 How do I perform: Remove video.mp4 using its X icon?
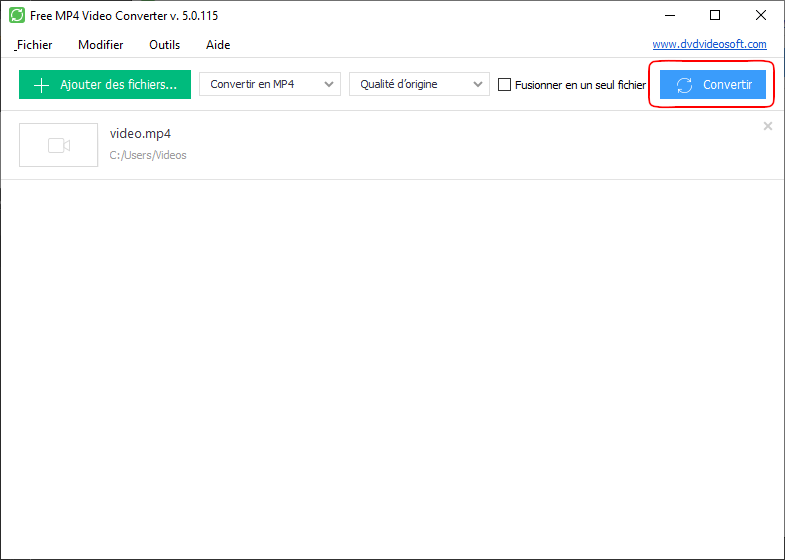point(767,126)
